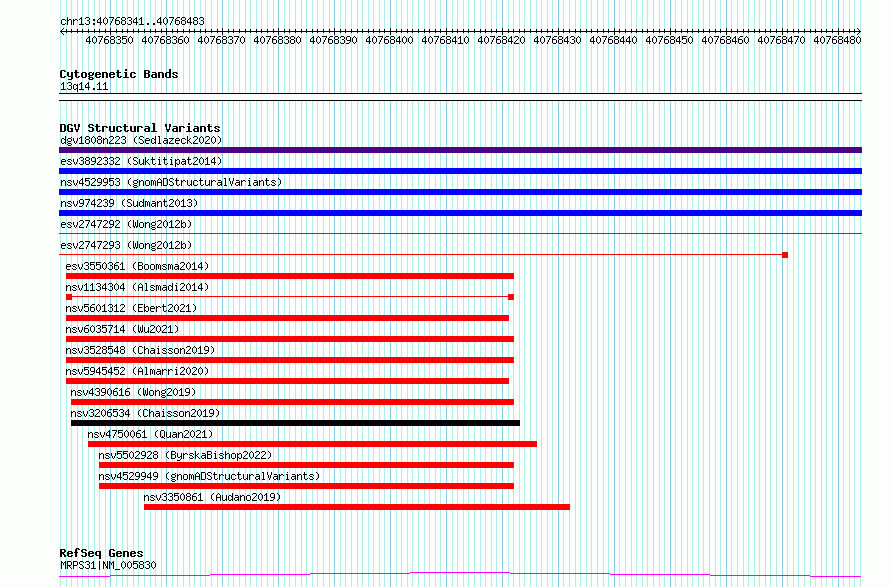This screenshot has height=587, width=890.
Task: Select the 40768420 ruler coordinate
Action: (x=501, y=40)
